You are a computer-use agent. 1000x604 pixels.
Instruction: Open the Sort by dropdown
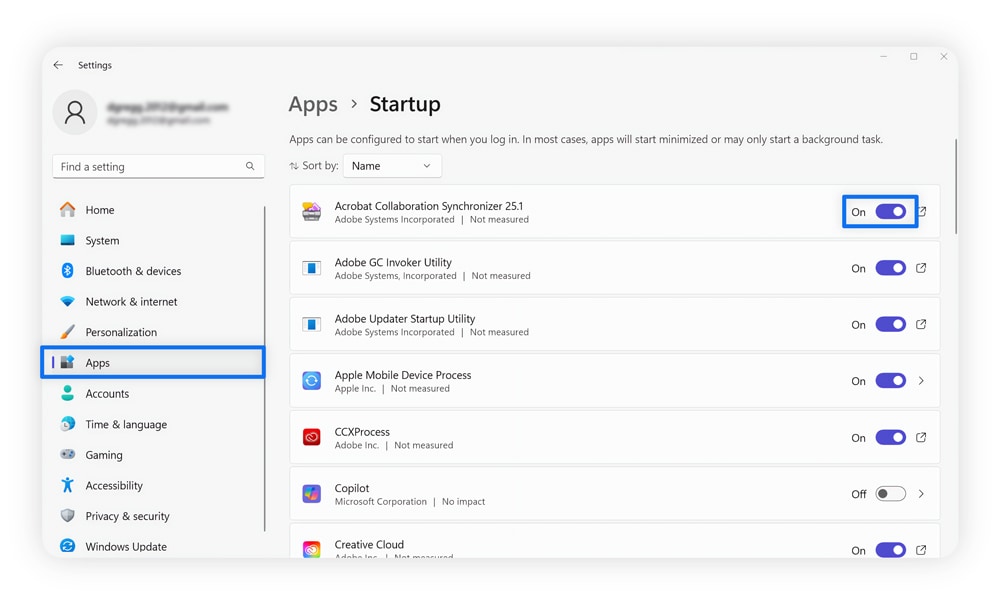tap(392, 165)
